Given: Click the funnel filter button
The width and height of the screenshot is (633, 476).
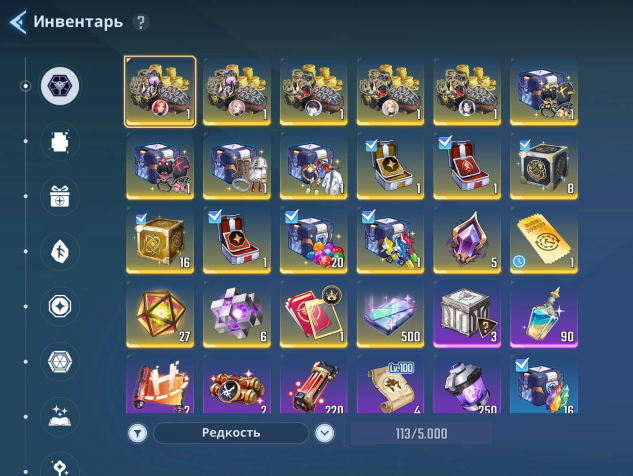Looking at the screenshot, I should (x=138, y=434).
